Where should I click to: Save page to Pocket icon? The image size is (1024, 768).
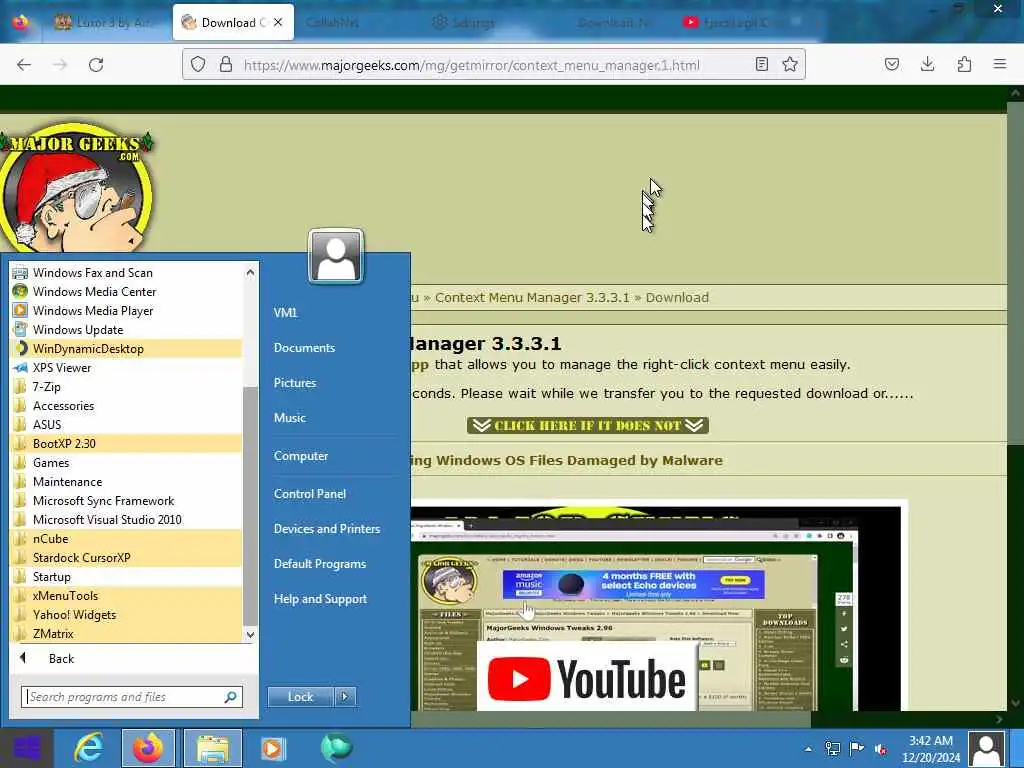click(892, 64)
